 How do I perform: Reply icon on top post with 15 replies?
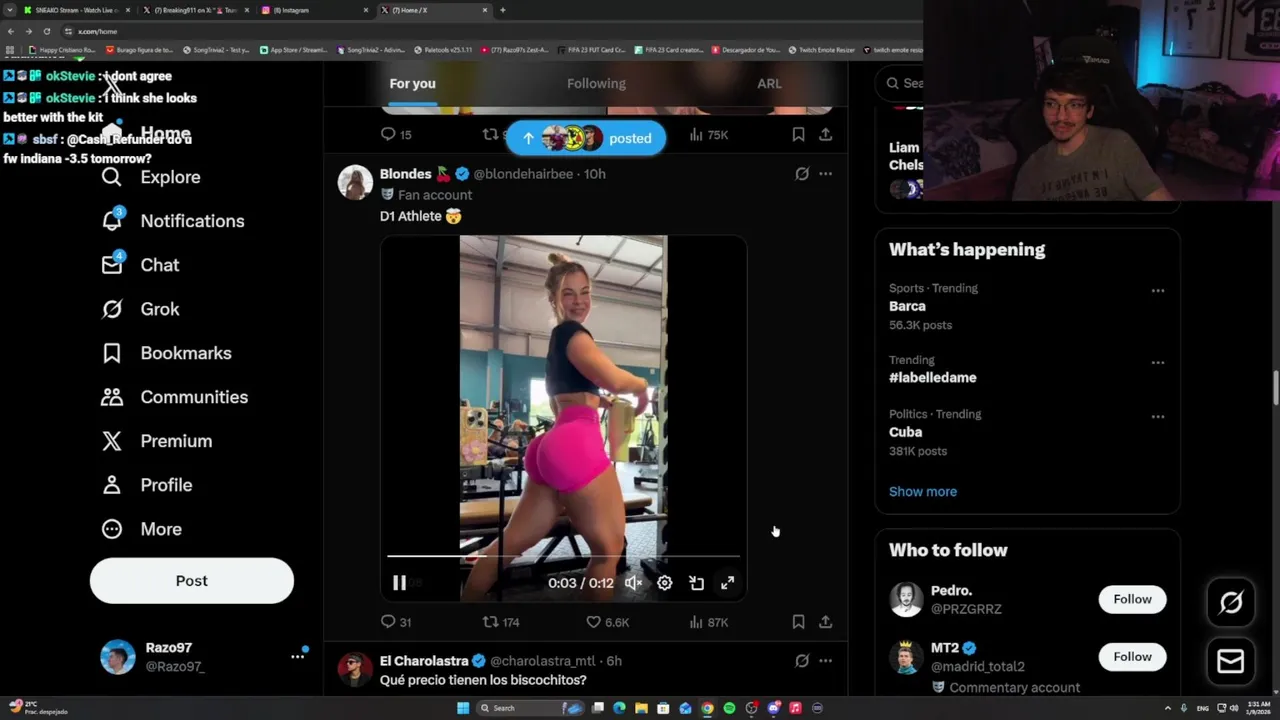(389, 134)
